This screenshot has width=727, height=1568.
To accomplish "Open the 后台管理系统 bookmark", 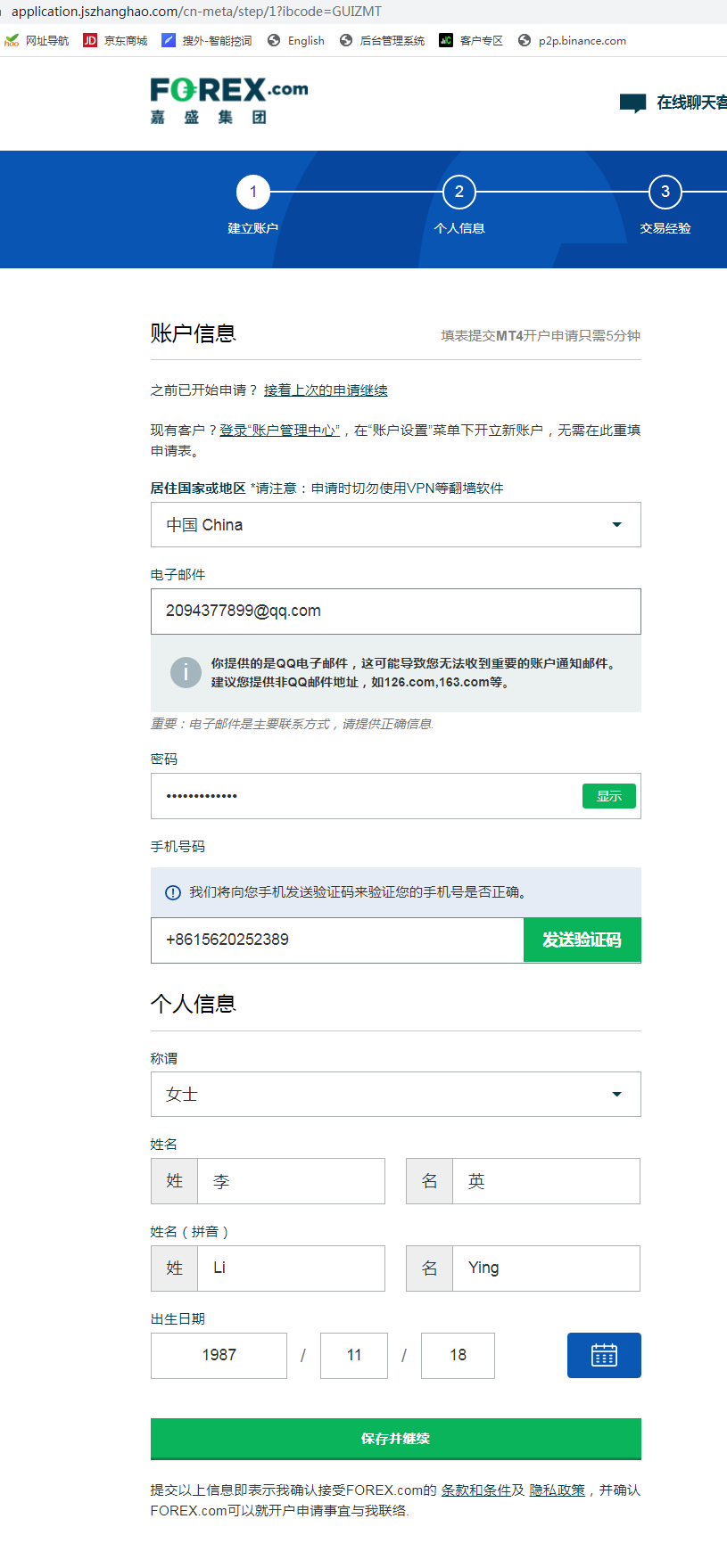I will tap(382, 40).
